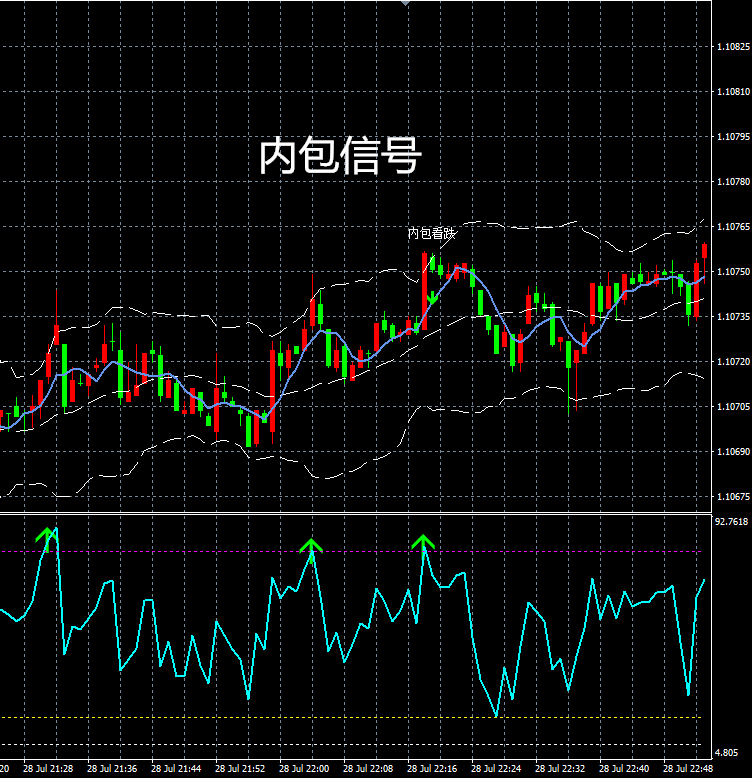The width and height of the screenshot is (752, 778).
Task: Click time label 28 Jul 22:40
Action: click(624, 769)
